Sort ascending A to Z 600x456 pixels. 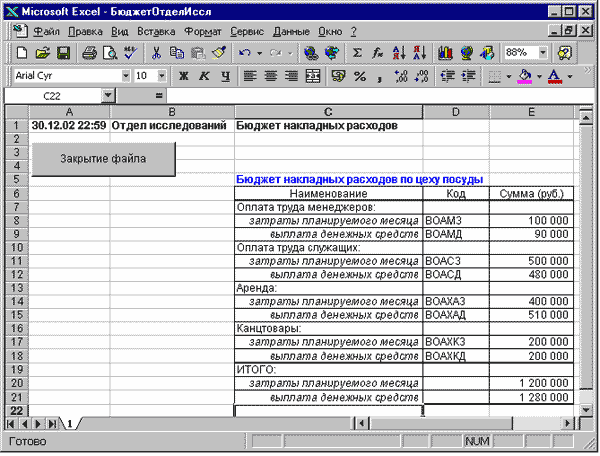tap(399, 53)
